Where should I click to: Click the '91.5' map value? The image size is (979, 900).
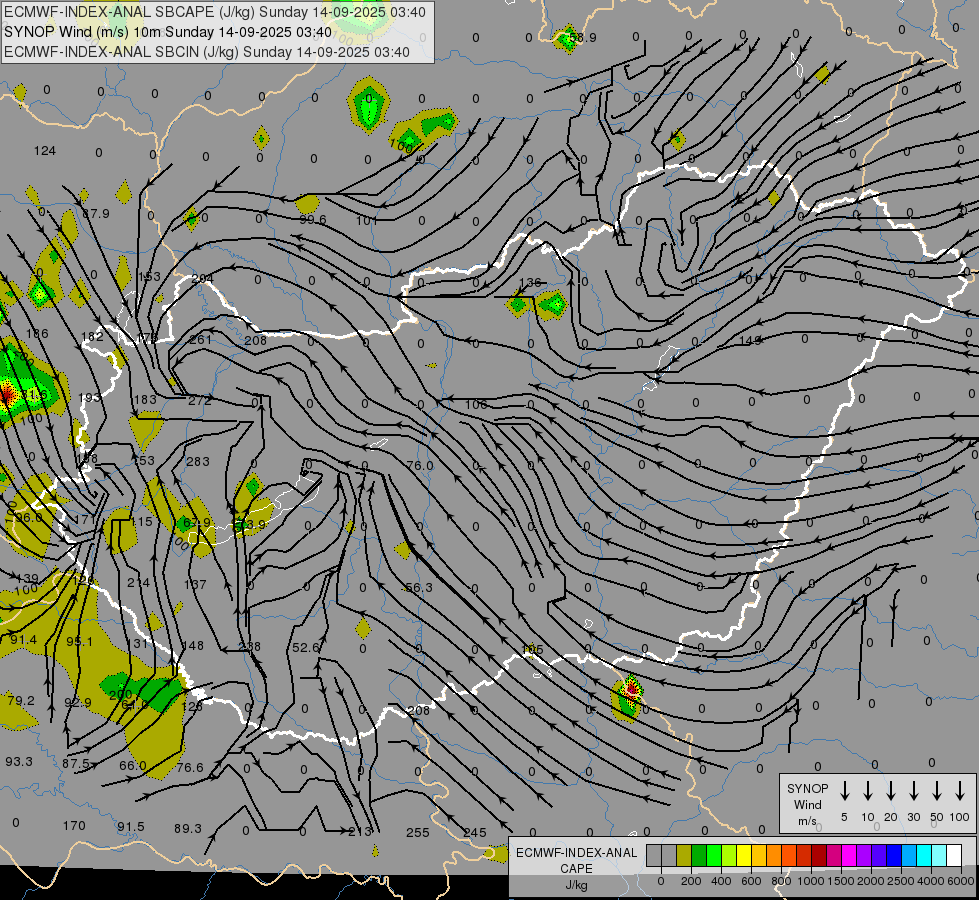tap(131, 826)
